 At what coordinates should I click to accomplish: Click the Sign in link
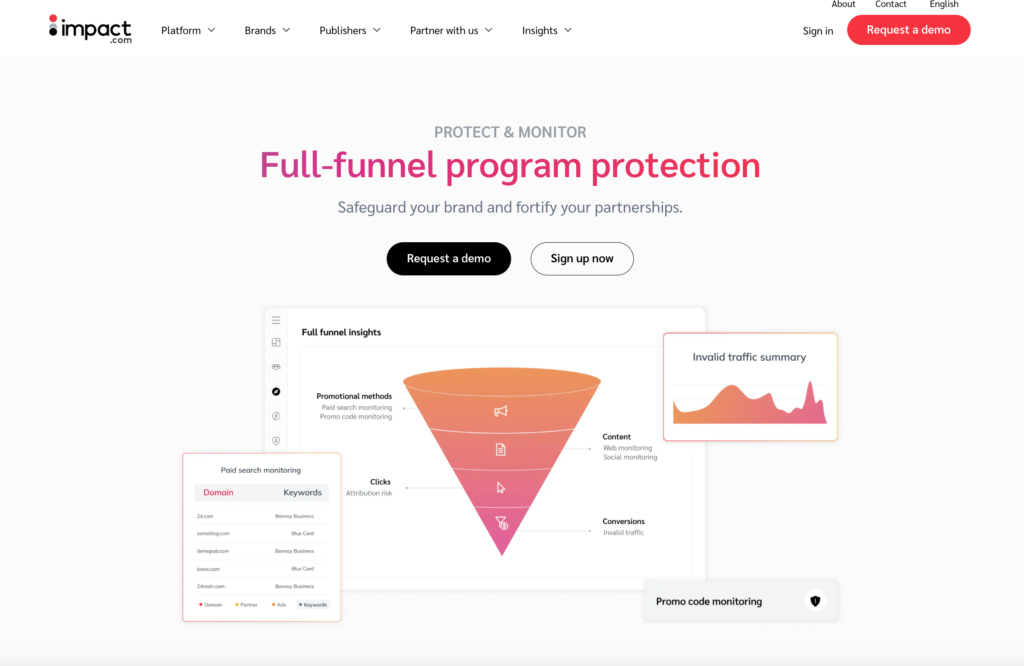point(817,31)
